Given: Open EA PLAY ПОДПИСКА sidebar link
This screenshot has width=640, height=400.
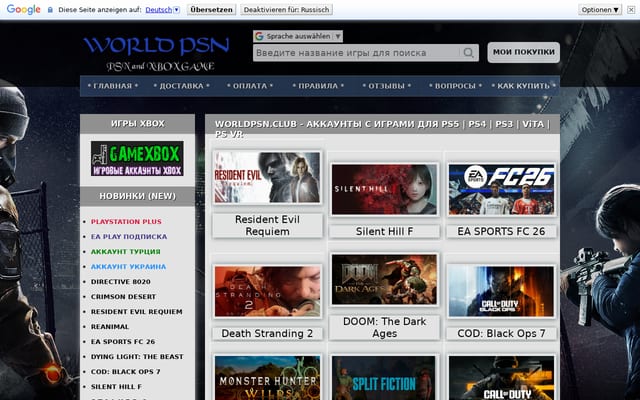Looking at the screenshot, I should tap(129, 237).
